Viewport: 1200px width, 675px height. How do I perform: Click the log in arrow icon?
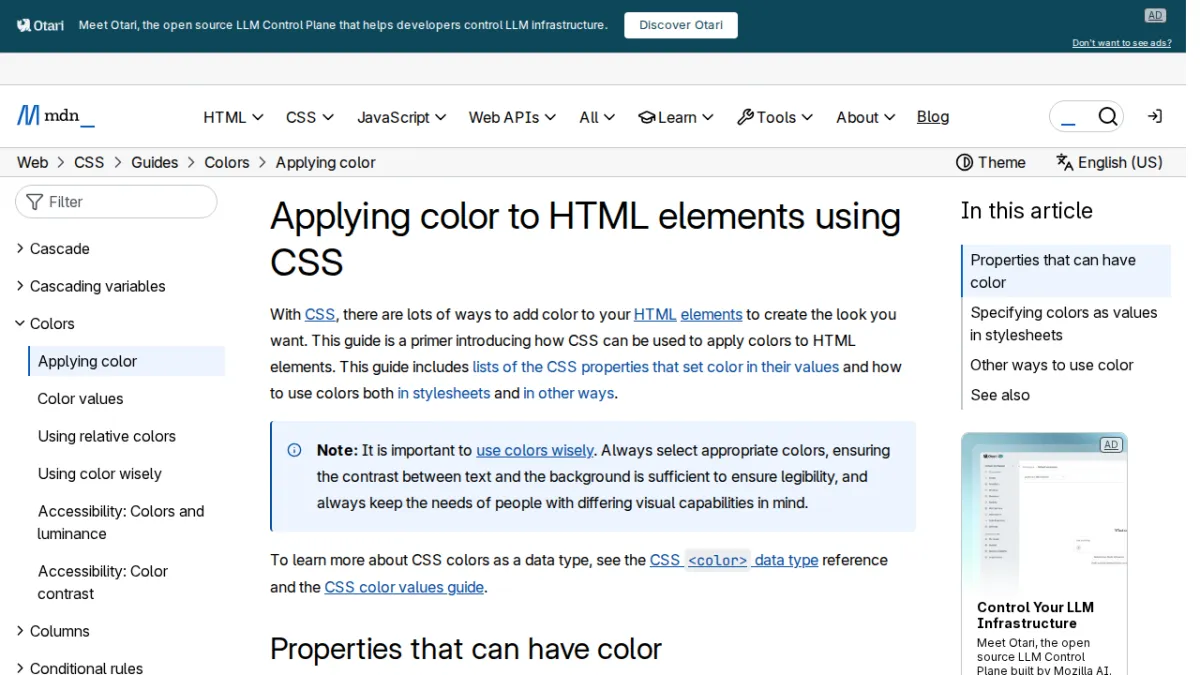[1155, 117]
